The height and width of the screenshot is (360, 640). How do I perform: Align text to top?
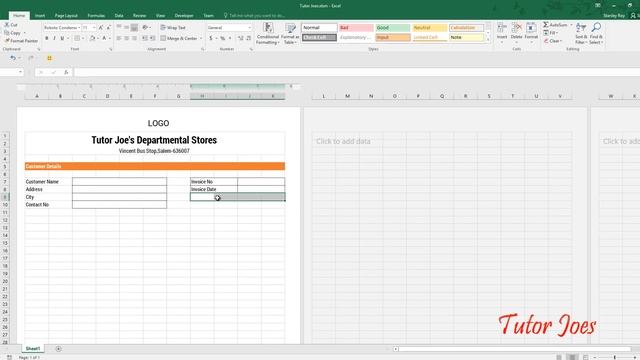point(119,27)
